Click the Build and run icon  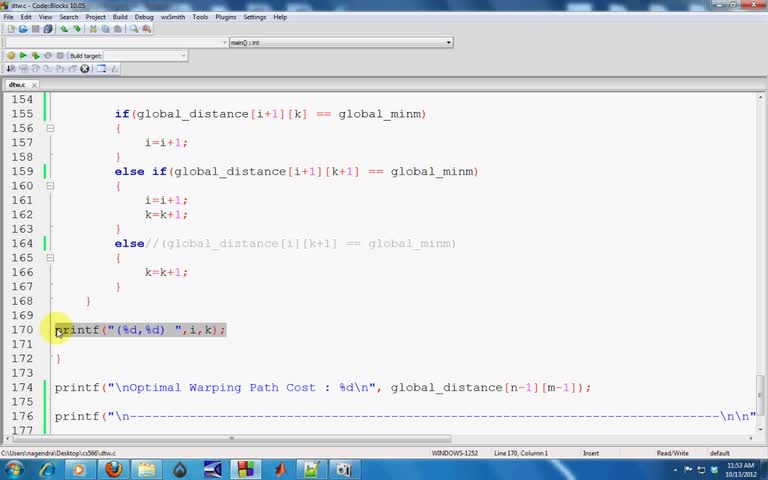pyautogui.click(x=35, y=56)
